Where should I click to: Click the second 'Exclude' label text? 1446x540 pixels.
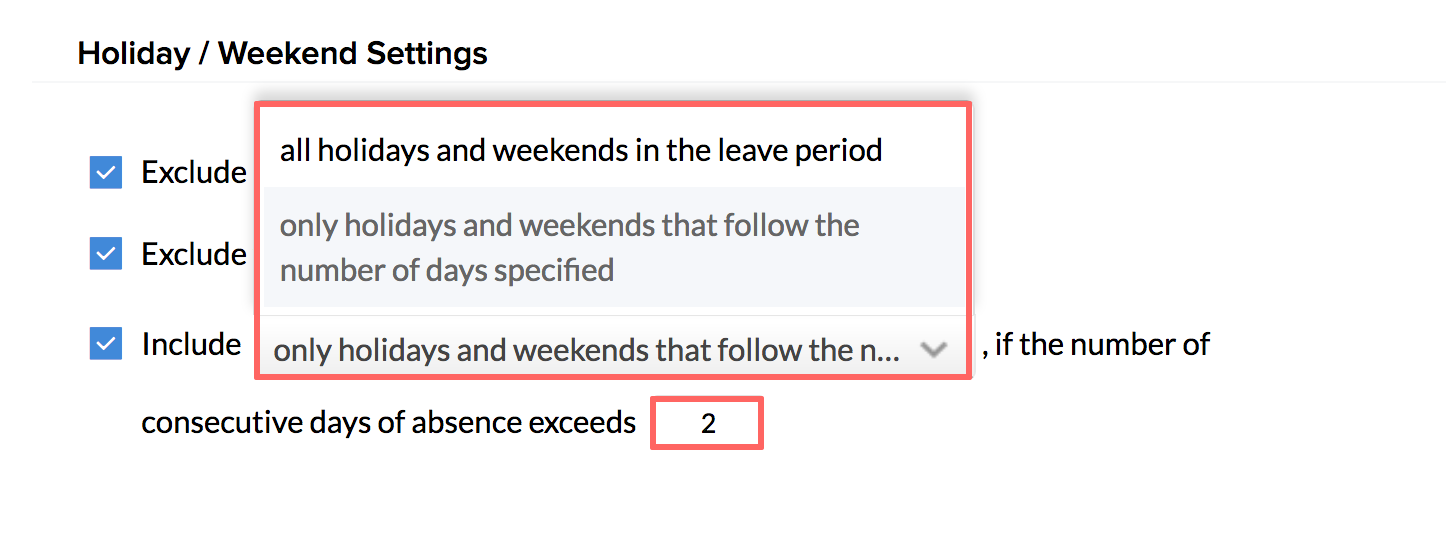click(x=193, y=254)
